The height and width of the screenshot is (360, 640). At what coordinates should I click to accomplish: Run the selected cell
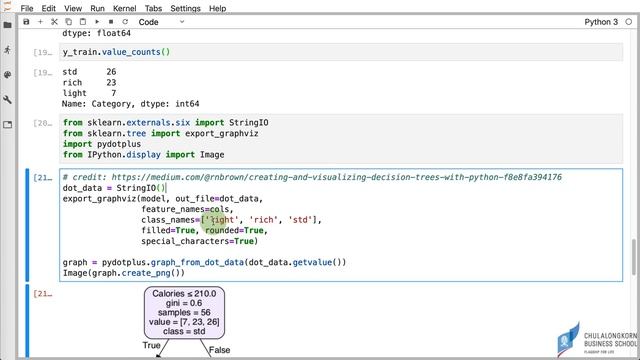97,22
